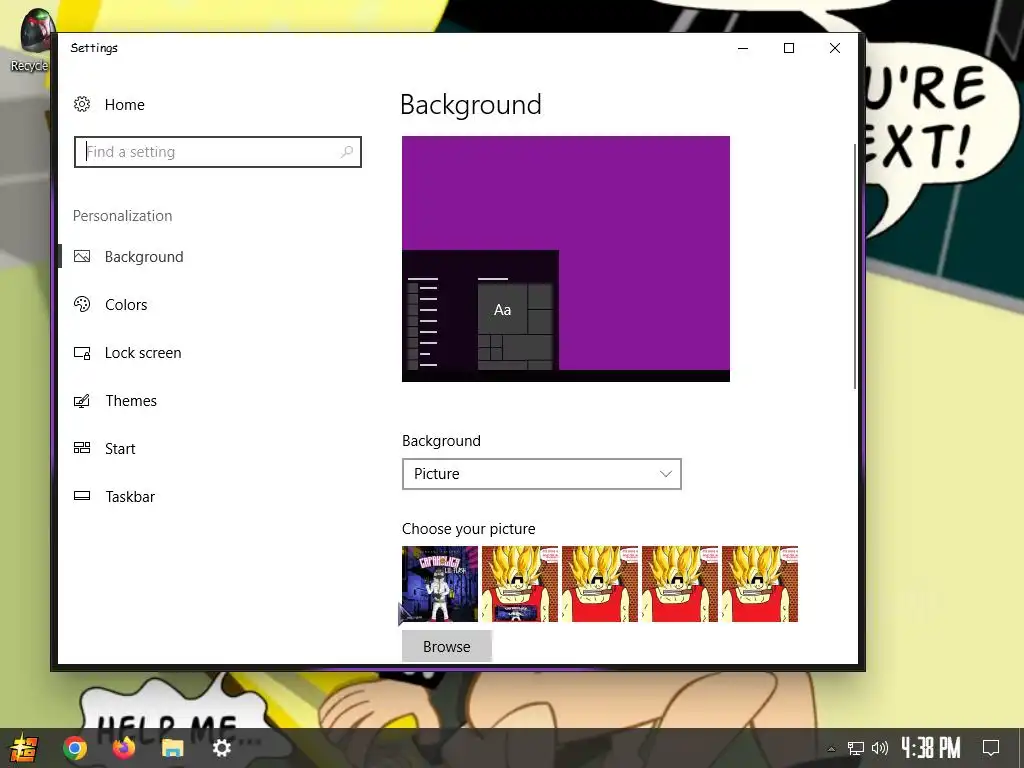Go to the Colors settings page

[126, 304]
